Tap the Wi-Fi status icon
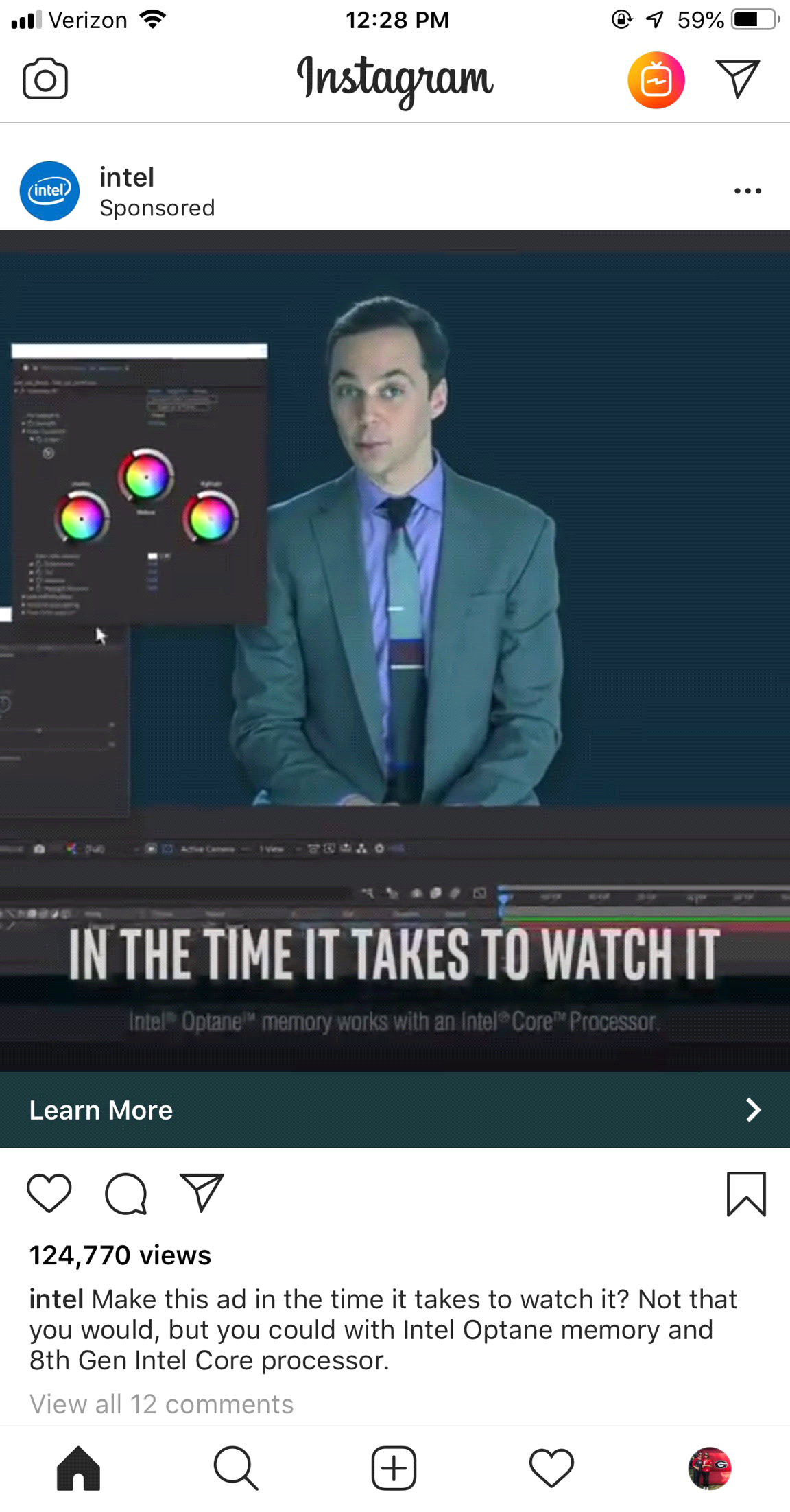Image resolution: width=790 pixels, height=1512 pixels. [x=152, y=19]
